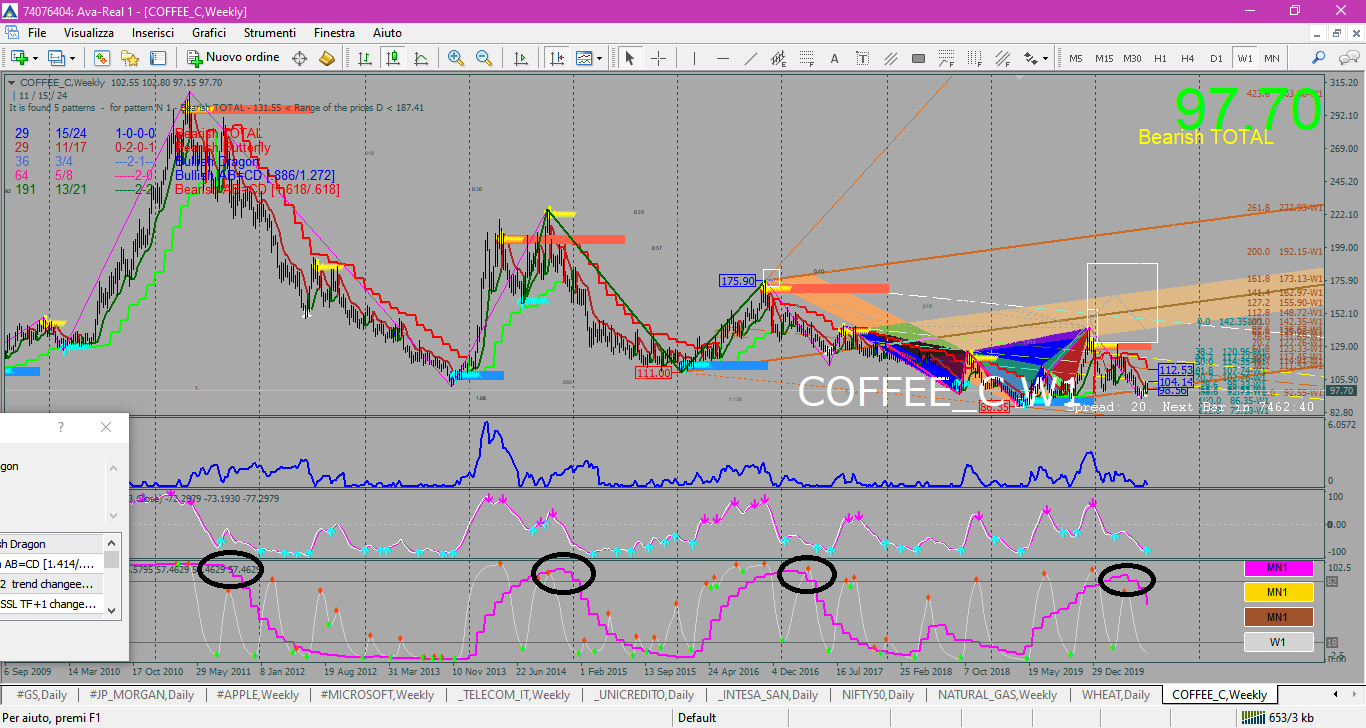The image size is (1366, 728).
Task: Switch to the WHEAT,Daily chart tab
Action: pyautogui.click(x=1115, y=694)
